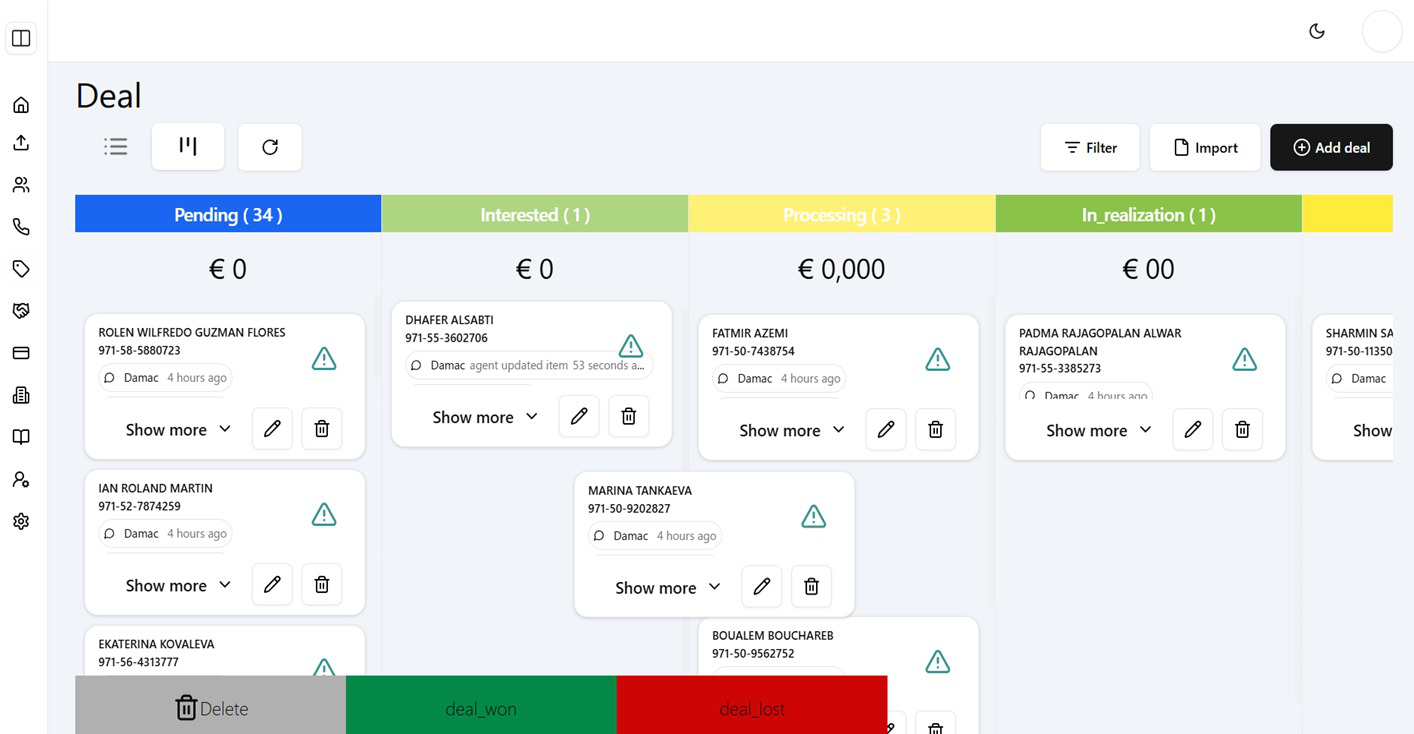Open the settings gear icon in sidebar
Viewport: 1414px width, 734px height.
(21, 521)
